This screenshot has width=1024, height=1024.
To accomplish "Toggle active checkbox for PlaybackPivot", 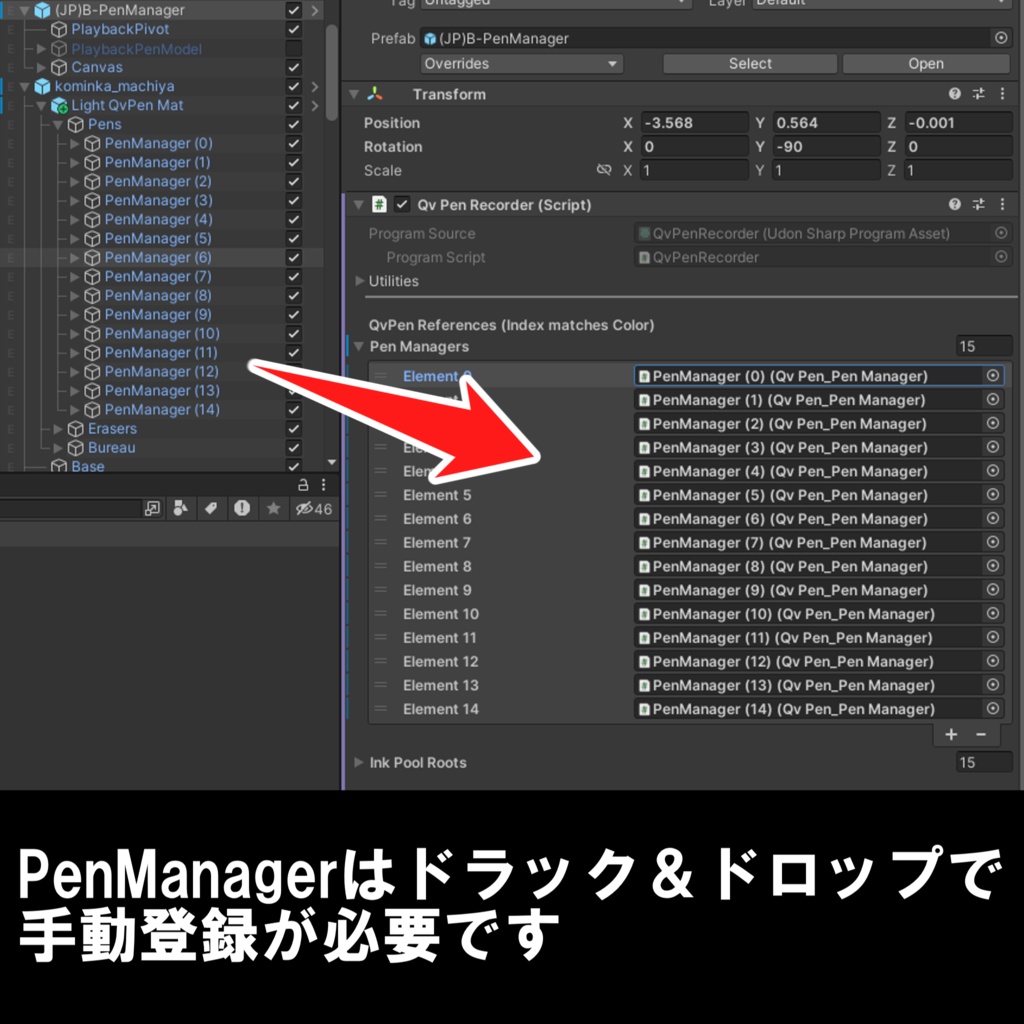I will 294,29.
